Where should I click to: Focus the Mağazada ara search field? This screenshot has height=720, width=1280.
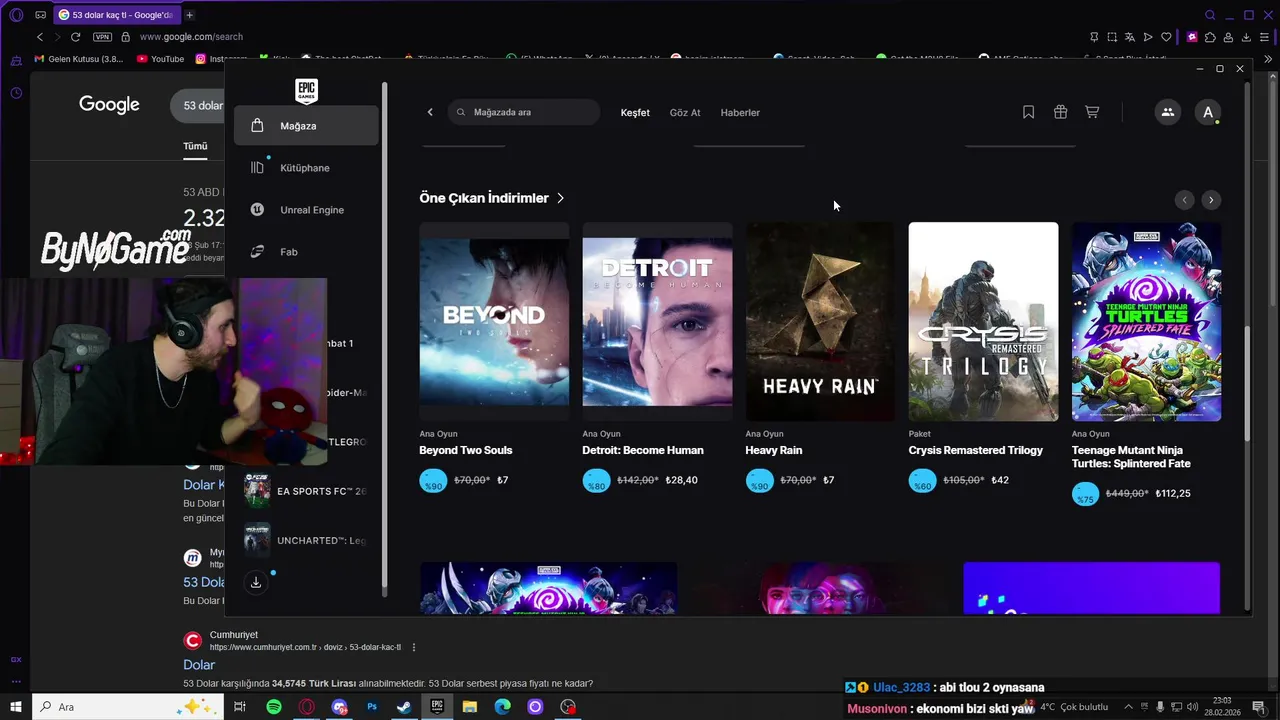(524, 112)
